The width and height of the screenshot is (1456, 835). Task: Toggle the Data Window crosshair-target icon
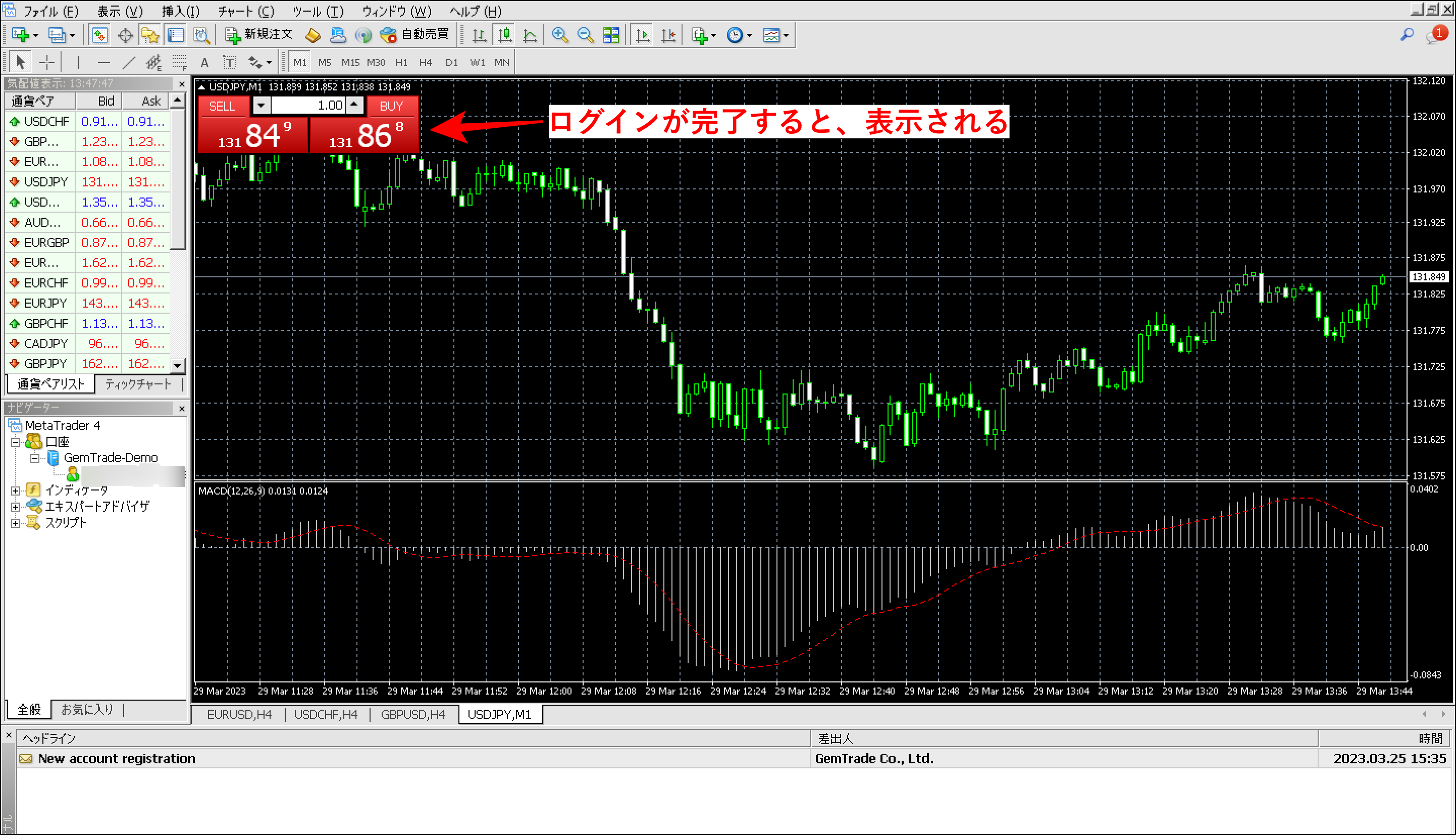pos(125,35)
